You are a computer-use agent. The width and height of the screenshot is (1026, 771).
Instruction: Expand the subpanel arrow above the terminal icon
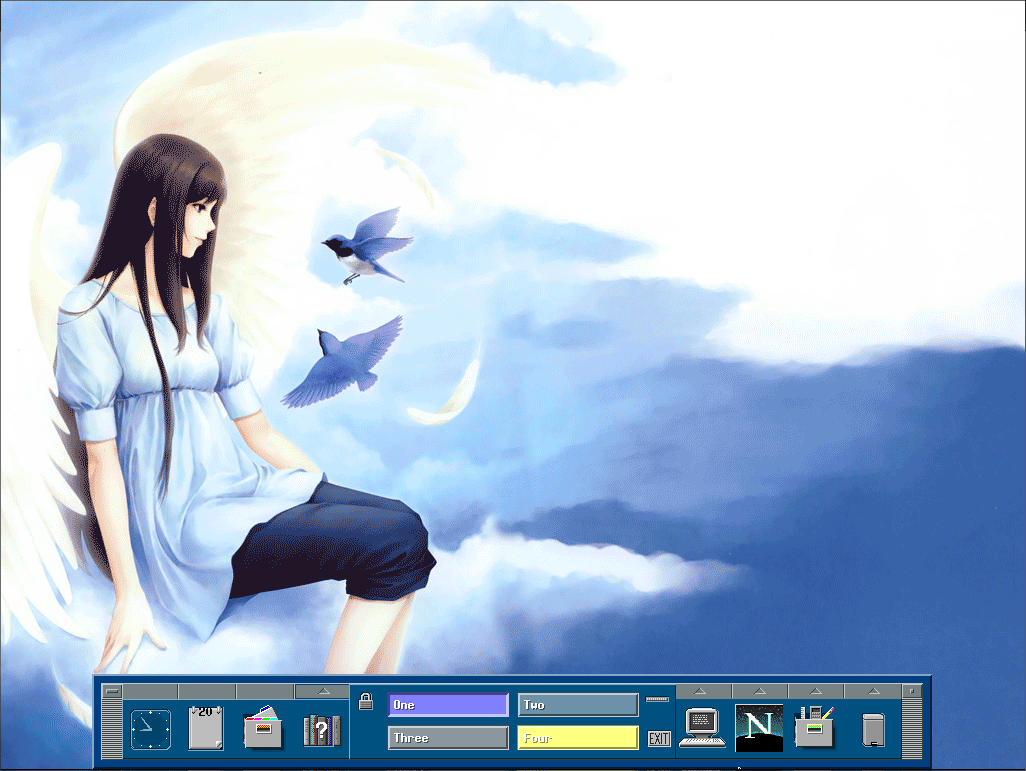tap(702, 691)
